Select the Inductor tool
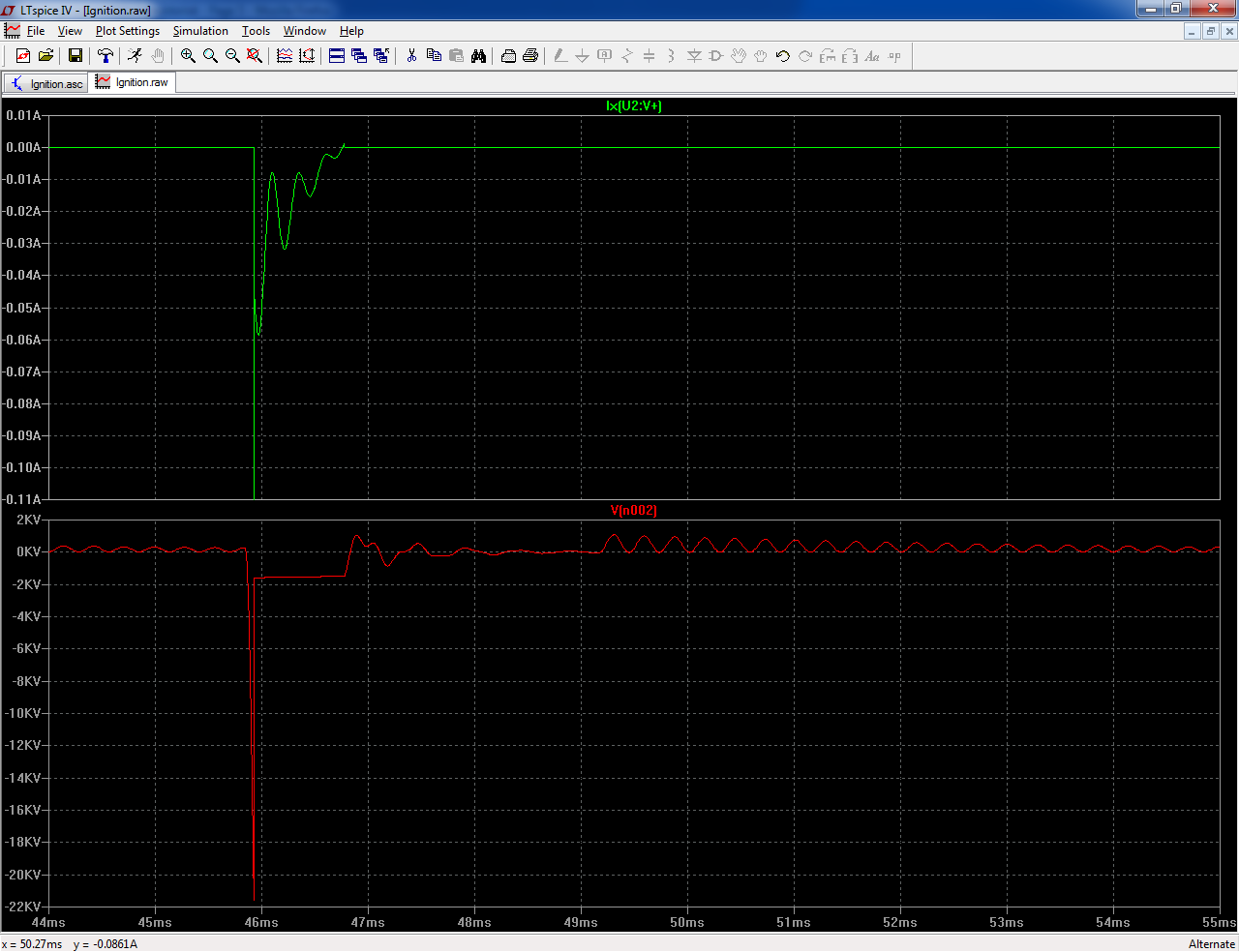This screenshot has width=1239, height=952. (672, 56)
